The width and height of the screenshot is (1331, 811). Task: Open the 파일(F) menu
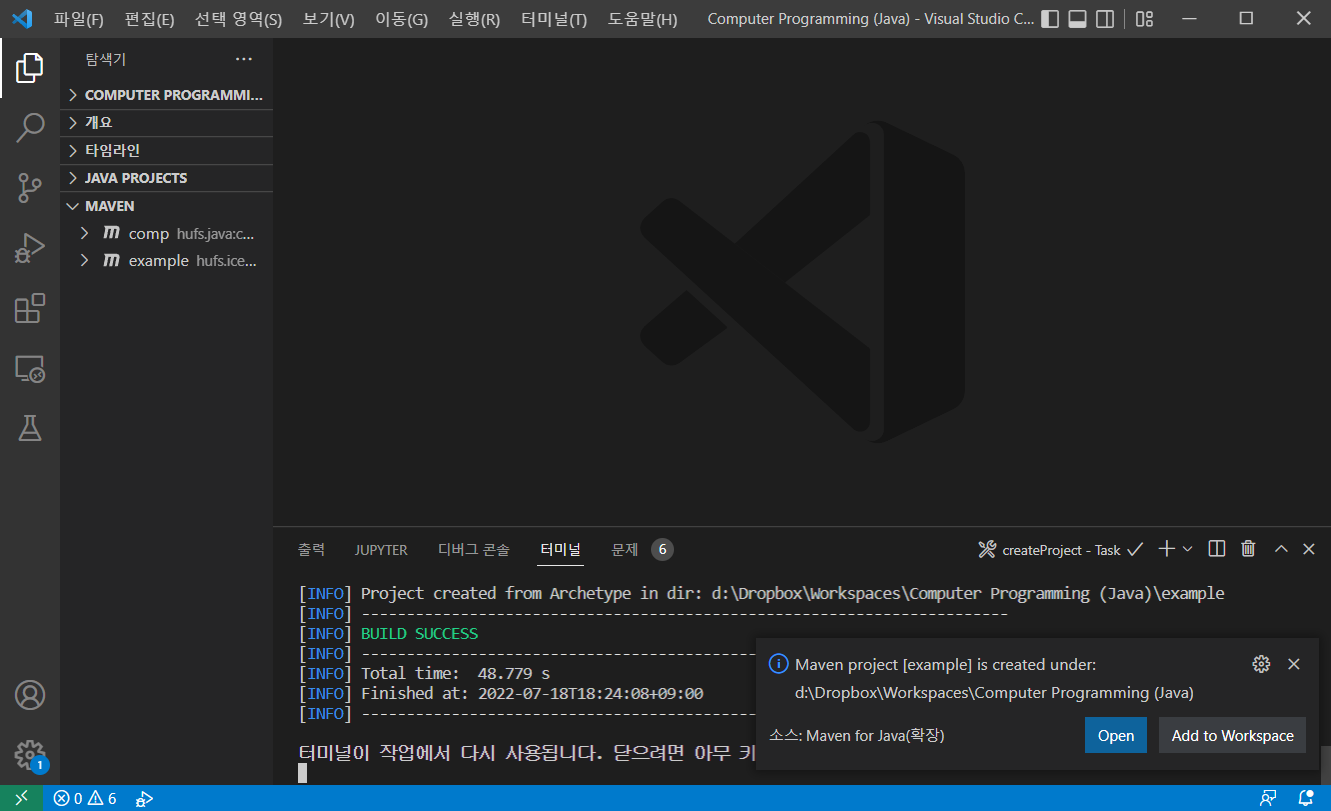coord(79,19)
